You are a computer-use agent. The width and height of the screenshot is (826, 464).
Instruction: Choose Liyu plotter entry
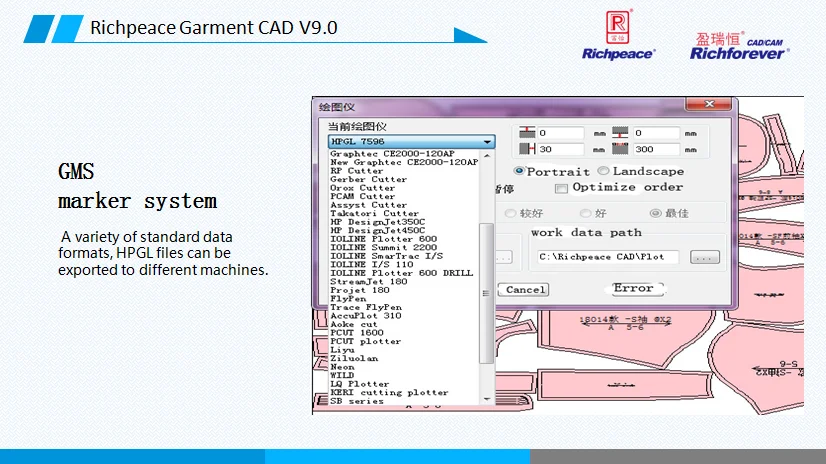[342, 350]
